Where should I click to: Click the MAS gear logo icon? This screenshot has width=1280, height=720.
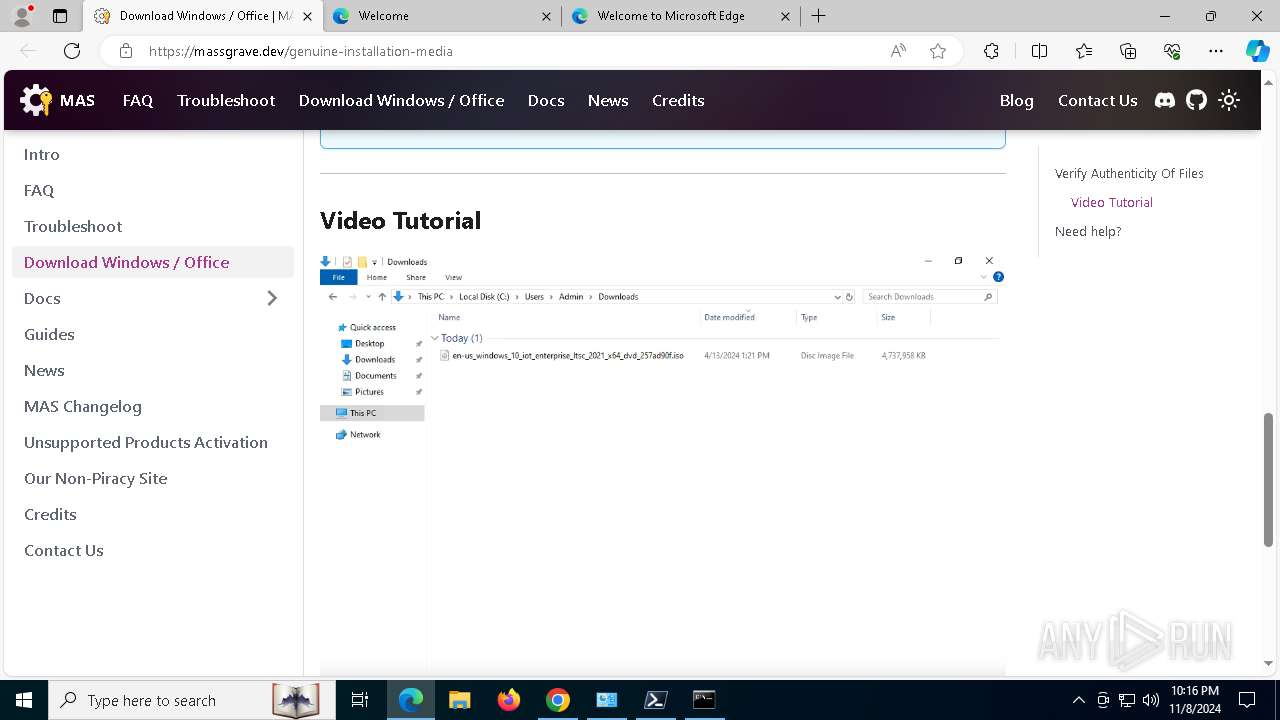(x=36, y=100)
